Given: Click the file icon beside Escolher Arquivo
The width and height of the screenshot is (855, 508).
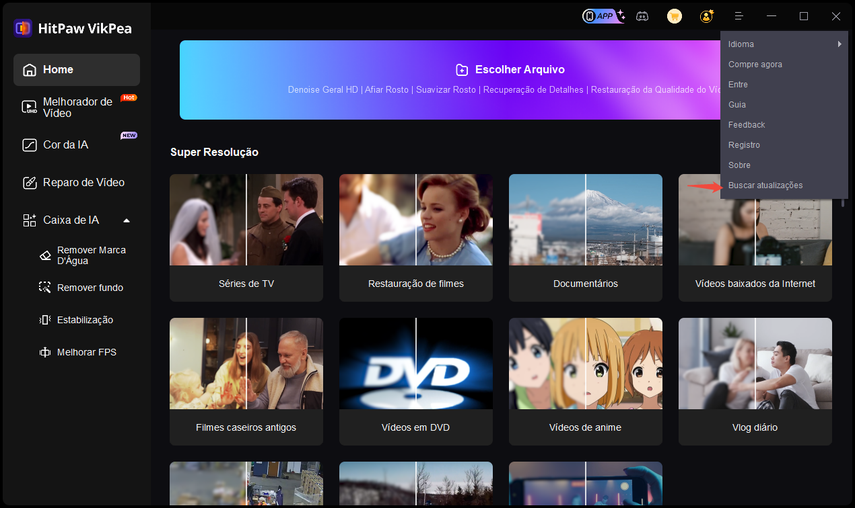Looking at the screenshot, I should [462, 70].
